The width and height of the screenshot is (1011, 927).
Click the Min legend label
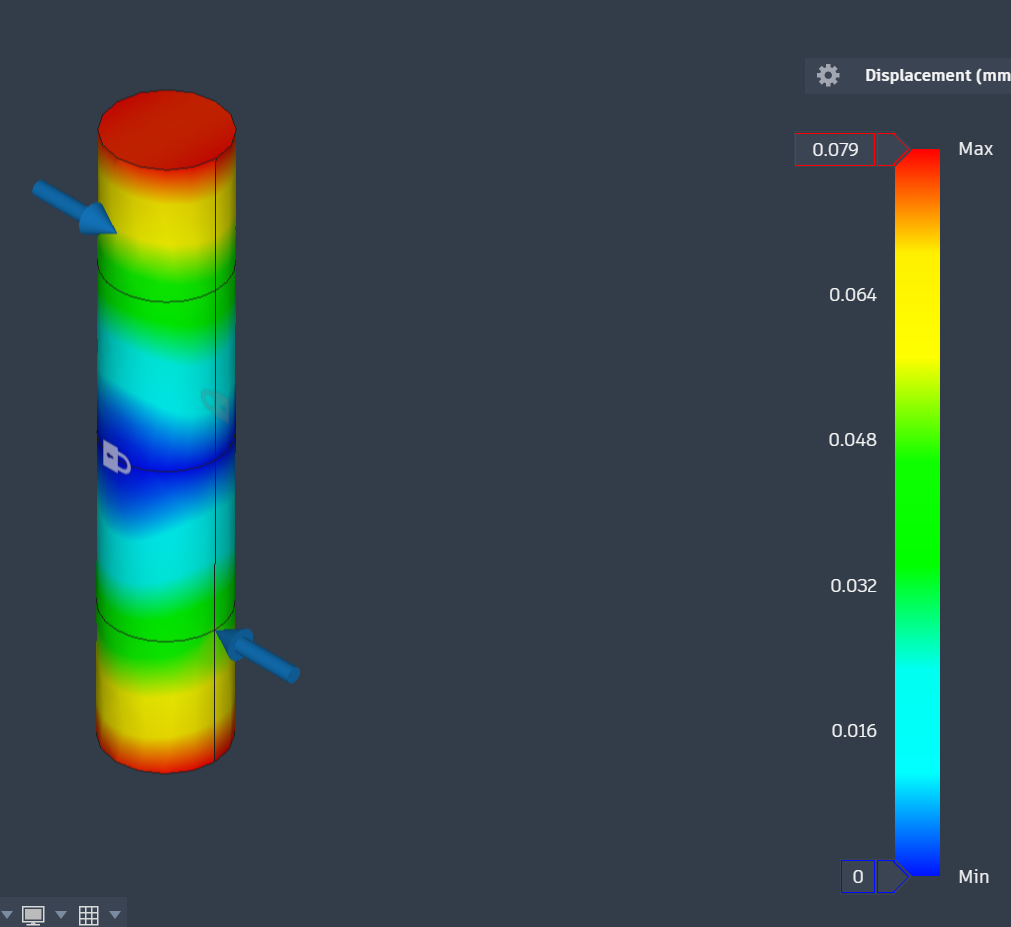pos(974,877)
